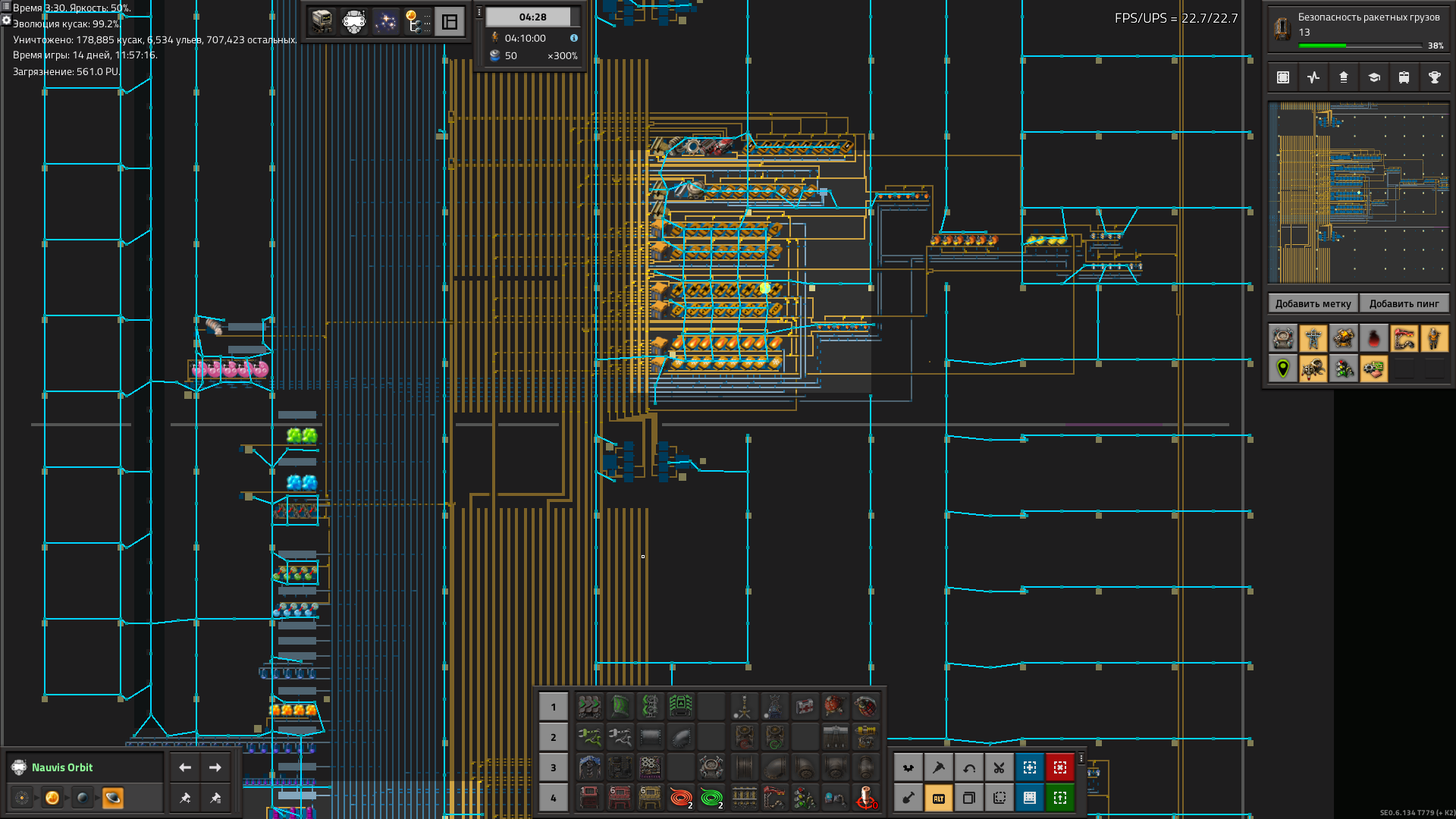
Task: Select the green wire in quickbar
Action: (x=711, y=797)
